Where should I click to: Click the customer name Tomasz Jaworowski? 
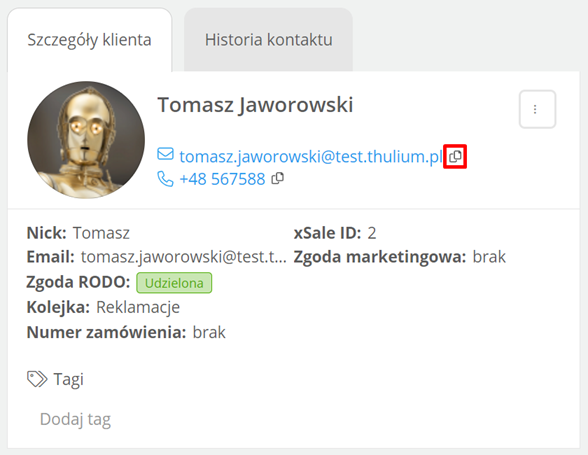pyautogui.click(x=255, y=105)
